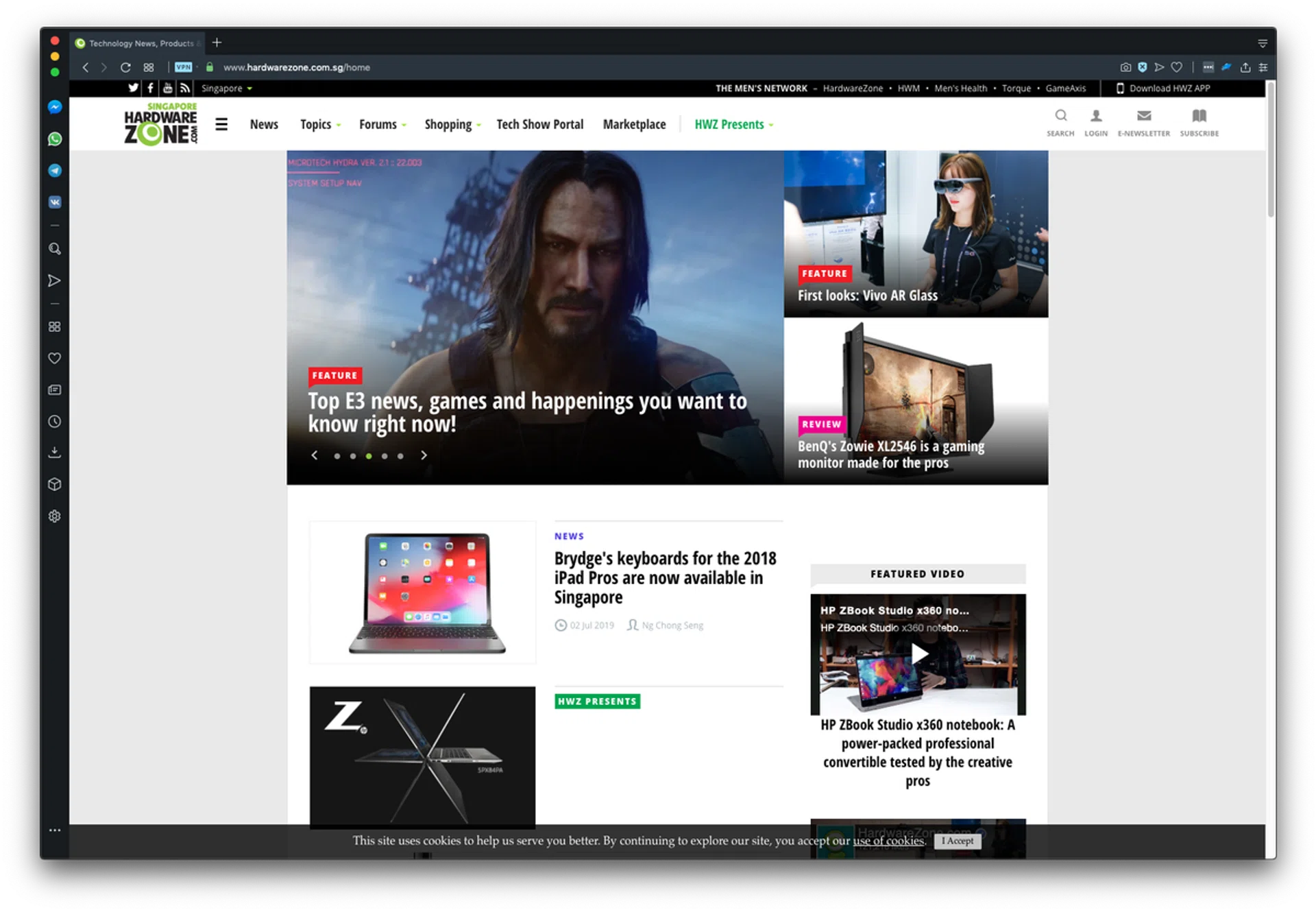1316x912 pixels.
Task: Open Messenger in the Opera sidebar
Action: point(55,107)
